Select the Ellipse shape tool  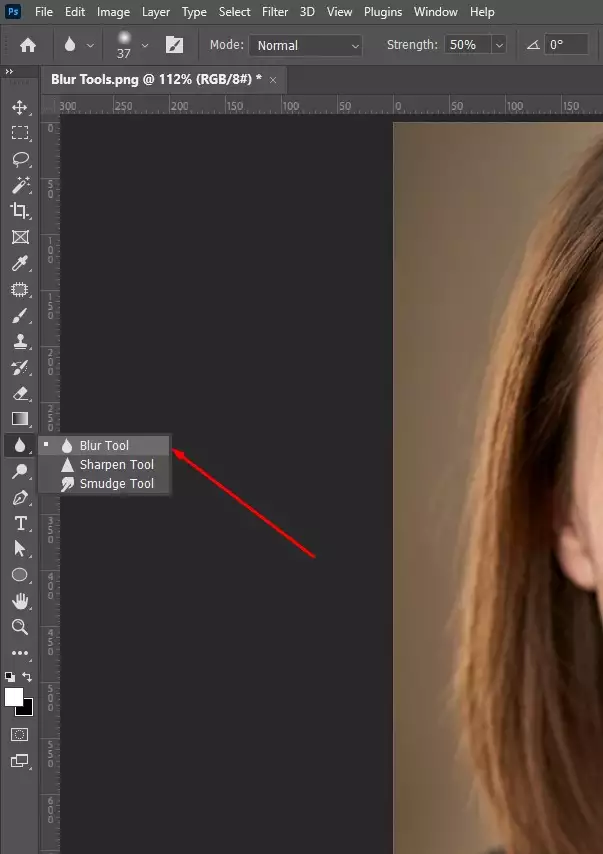coord(20,575)
